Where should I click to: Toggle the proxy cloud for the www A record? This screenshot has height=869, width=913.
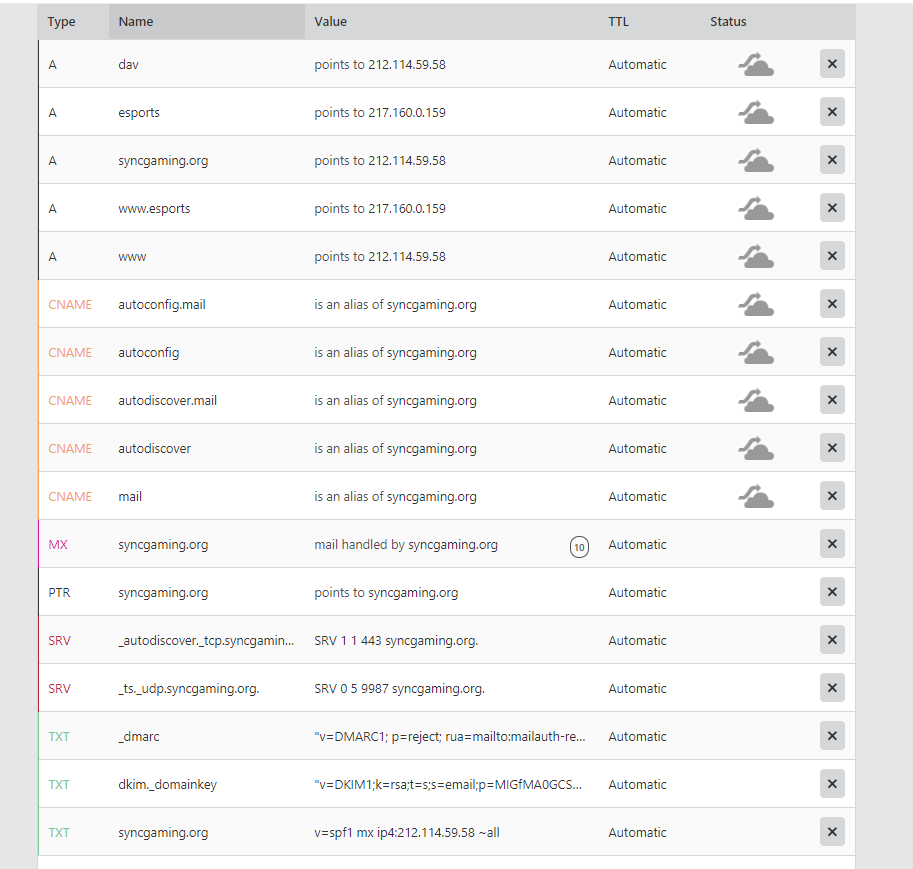coord(756,256)
